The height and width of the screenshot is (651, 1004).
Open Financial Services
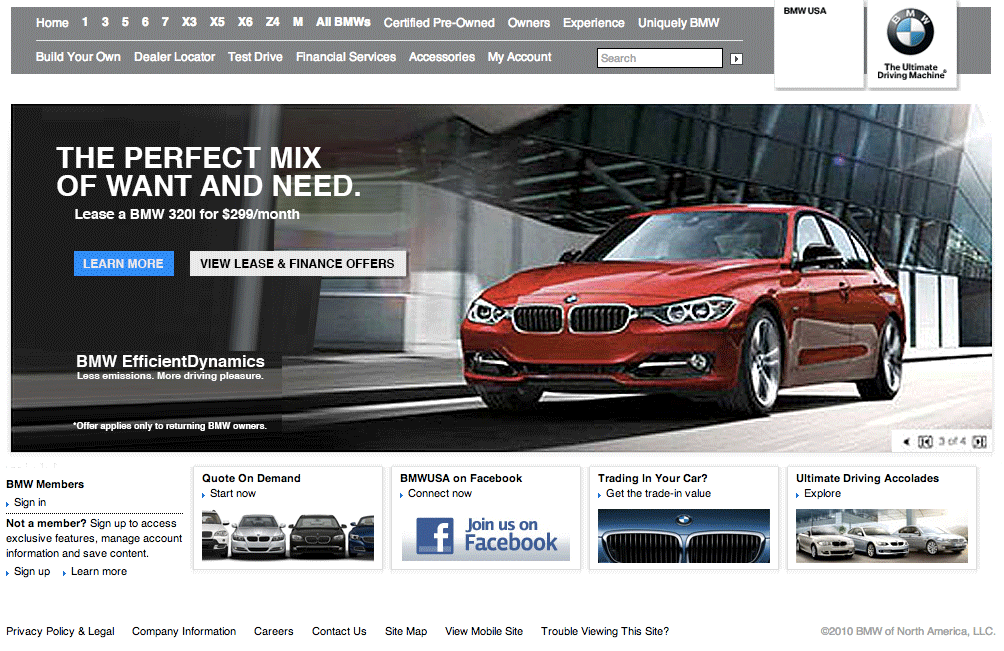pyautogui.click(x=346, y=56)
